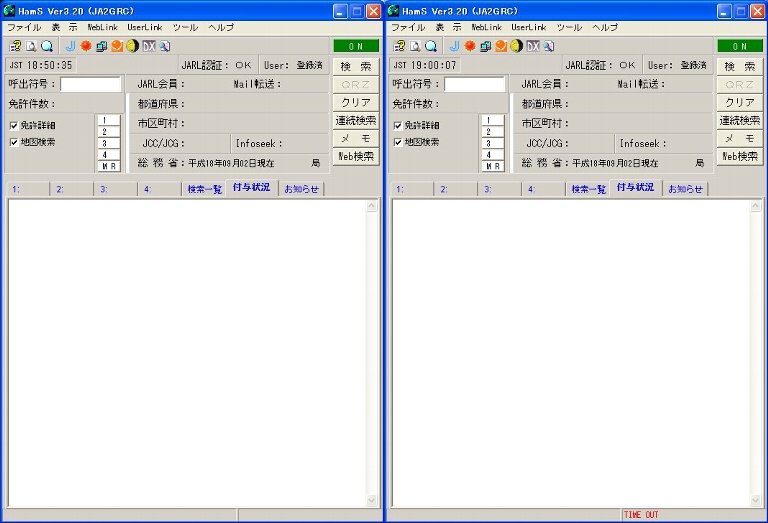Screen dimensions: 768x523
Task: Toggle the green ON indicator in 19:00:07 window
Action: (x=740, y=46)
